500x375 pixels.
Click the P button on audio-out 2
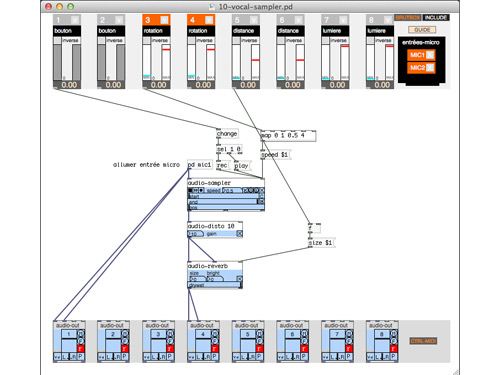pos(125,357)
